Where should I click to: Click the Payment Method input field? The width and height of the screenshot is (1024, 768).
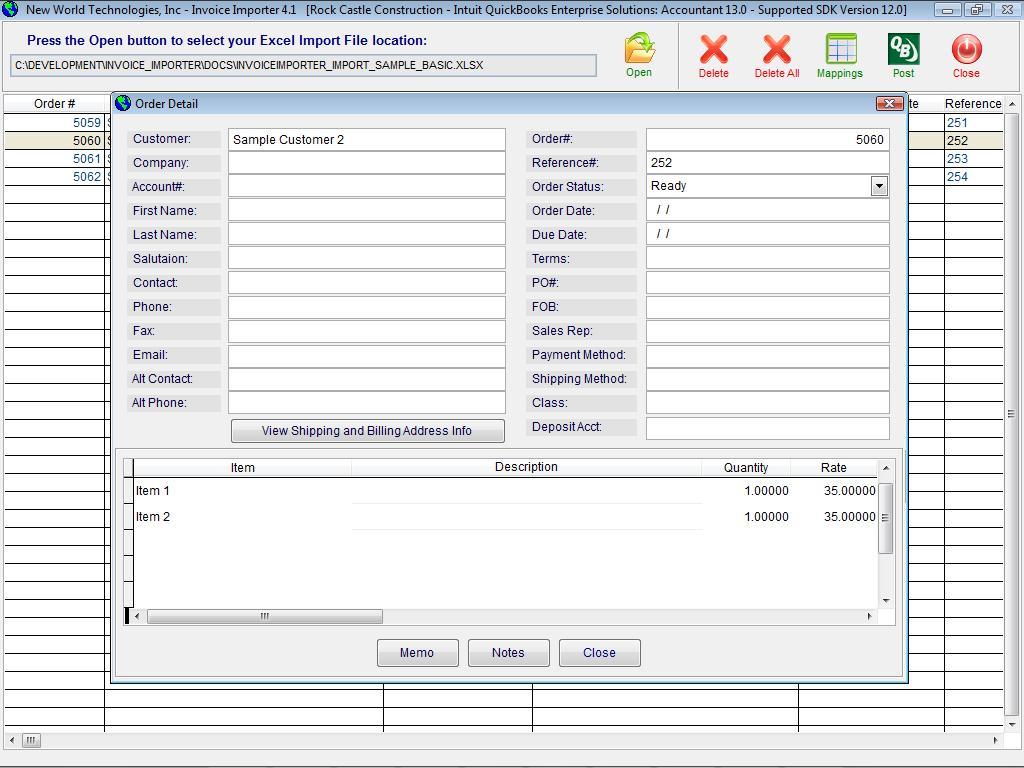tap(767, 355)
